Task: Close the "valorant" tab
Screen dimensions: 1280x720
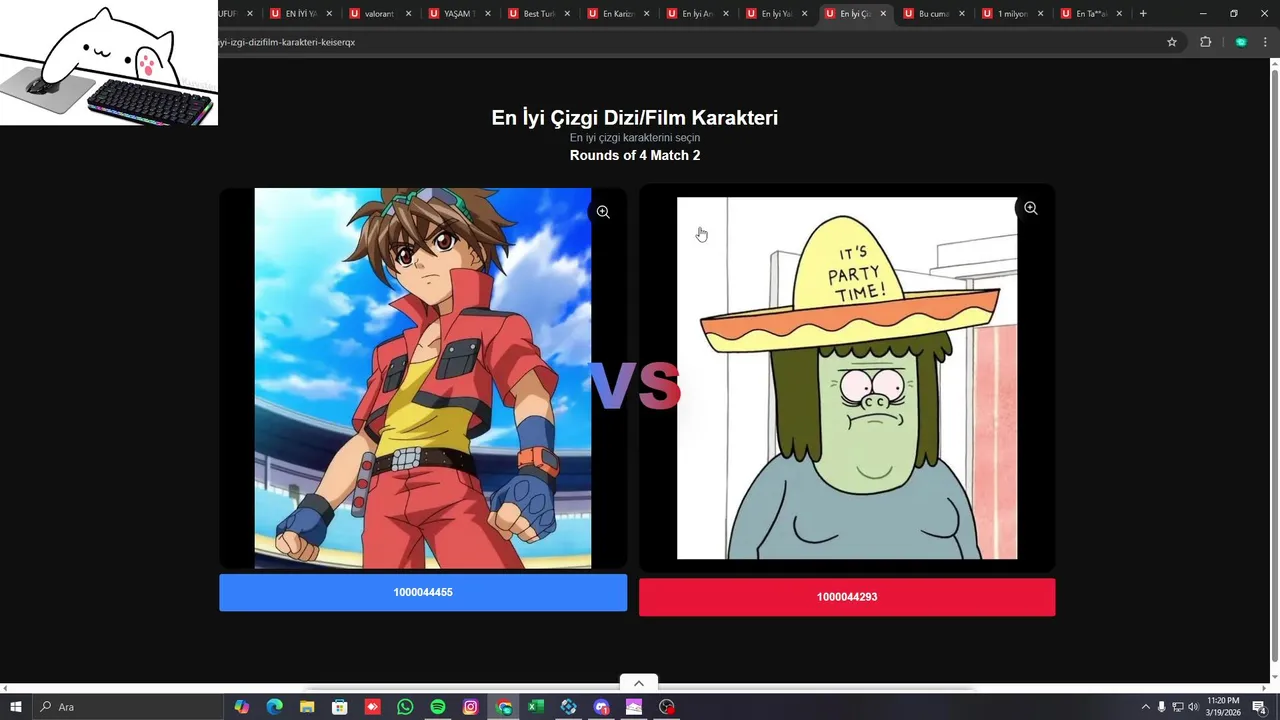Action: coord(408,14)
